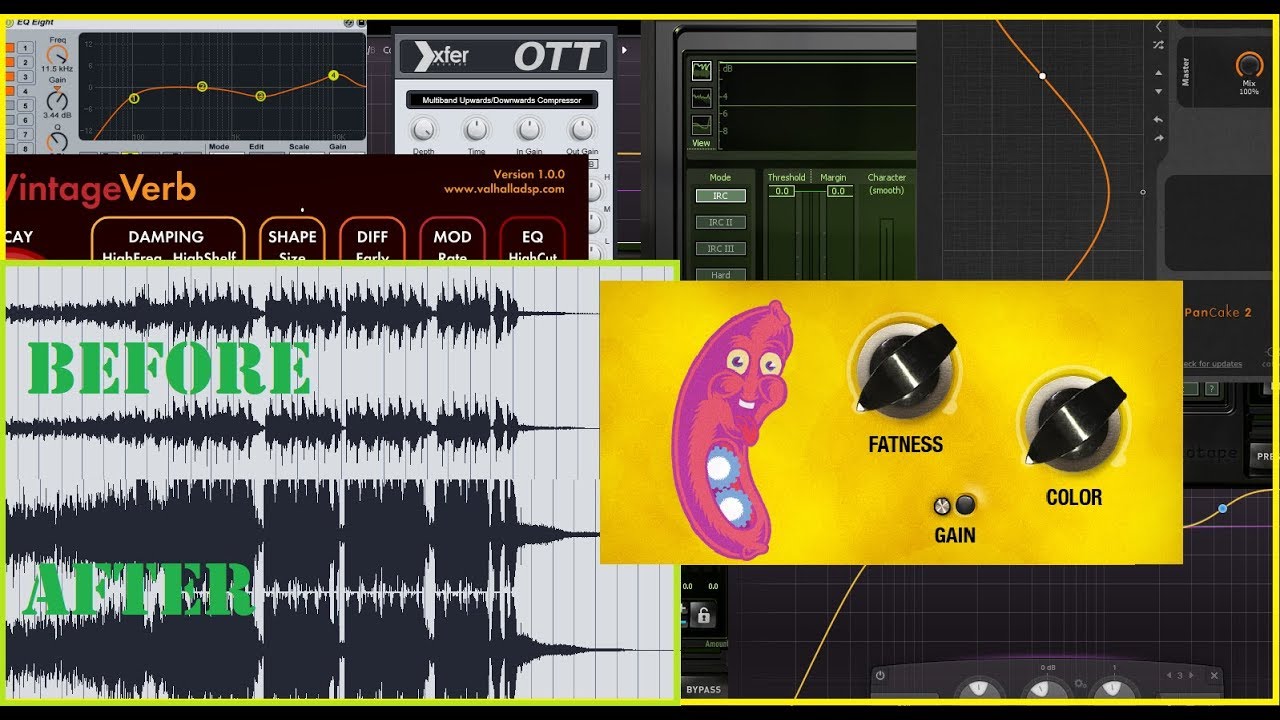Select the IRC limiter mode
This screenshot has width=1280, height=720.
pos(720,196)
